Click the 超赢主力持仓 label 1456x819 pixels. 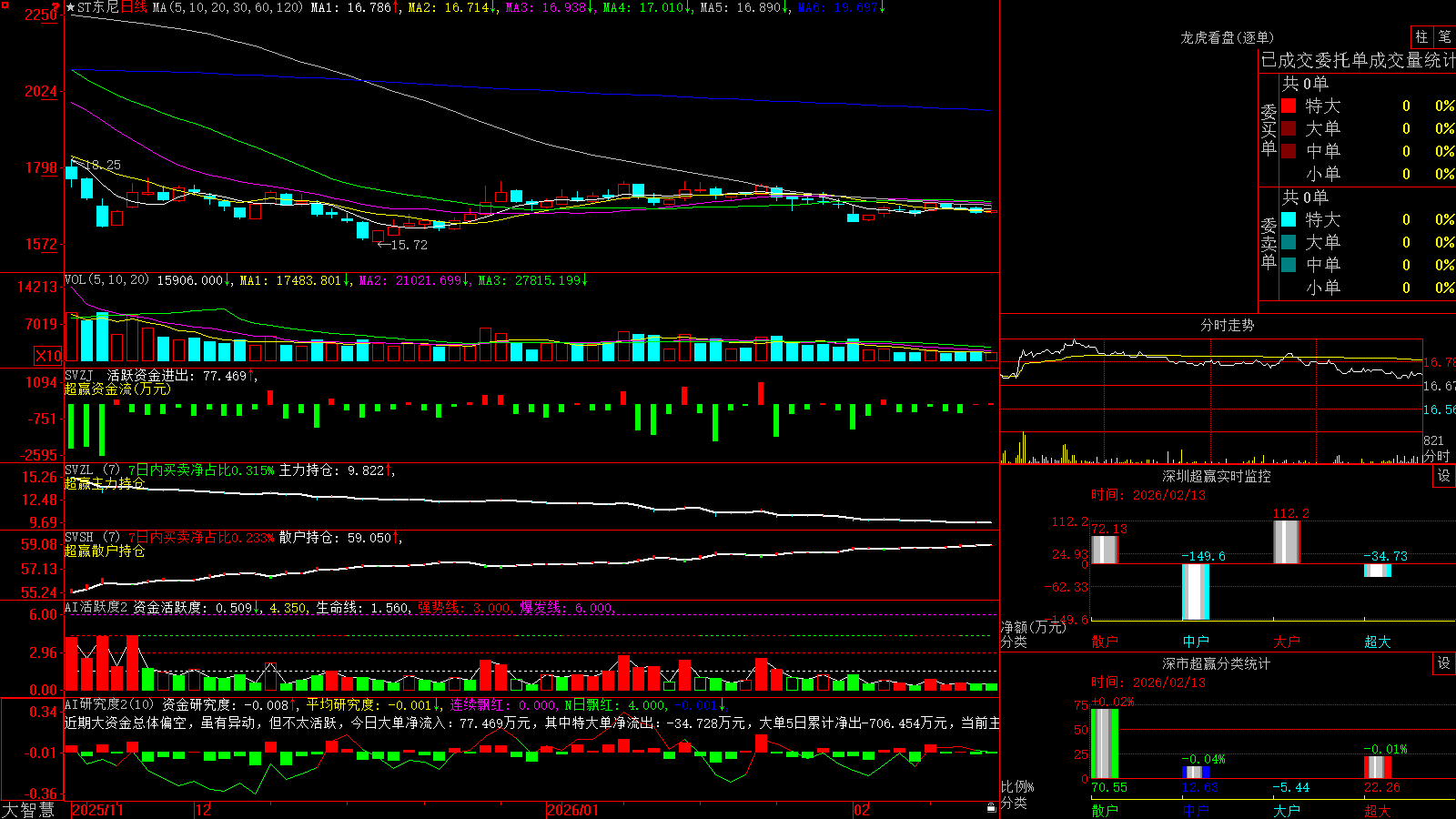[105, 483]
